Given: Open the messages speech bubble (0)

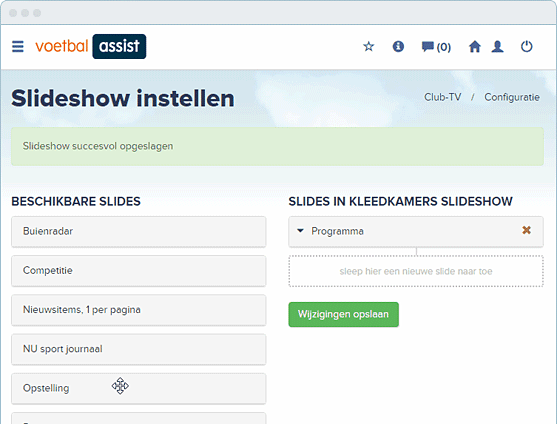Looking at the screenshot, I should pos(436,47).
